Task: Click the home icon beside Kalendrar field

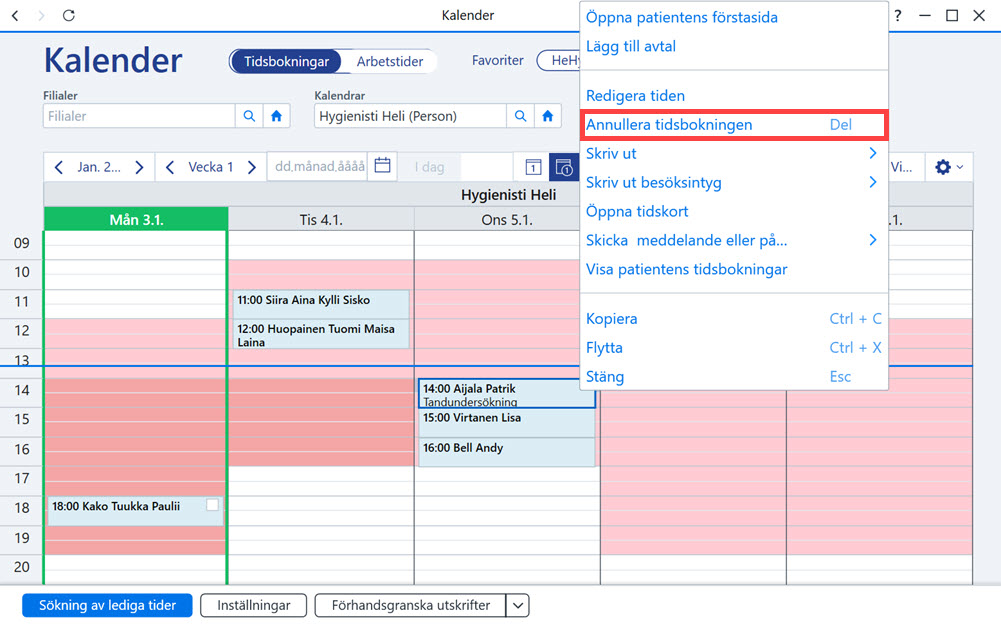Action: [548, 116]
